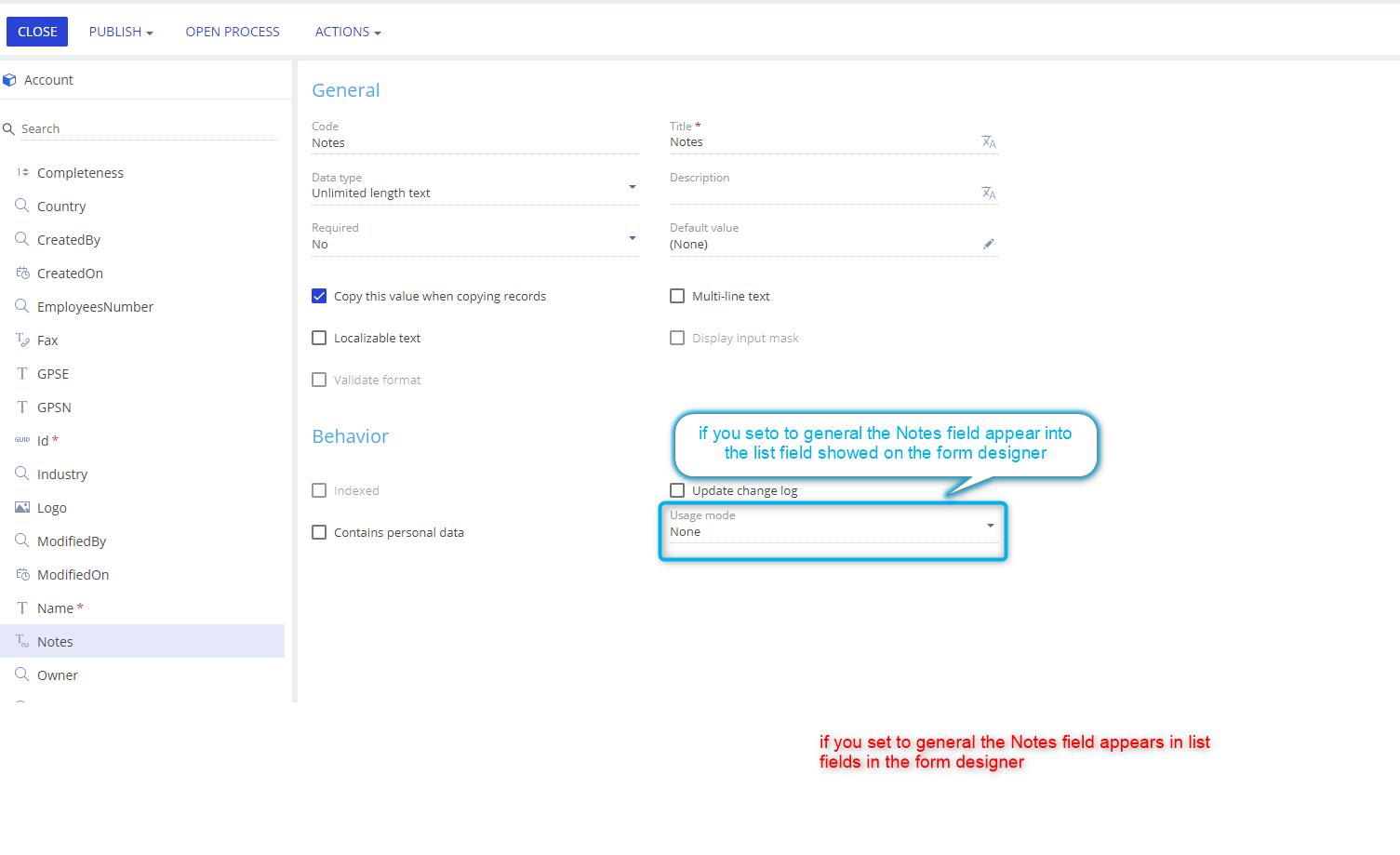Select Notes column in list
The image size is (1400, 855).
[x=142, y=641]
